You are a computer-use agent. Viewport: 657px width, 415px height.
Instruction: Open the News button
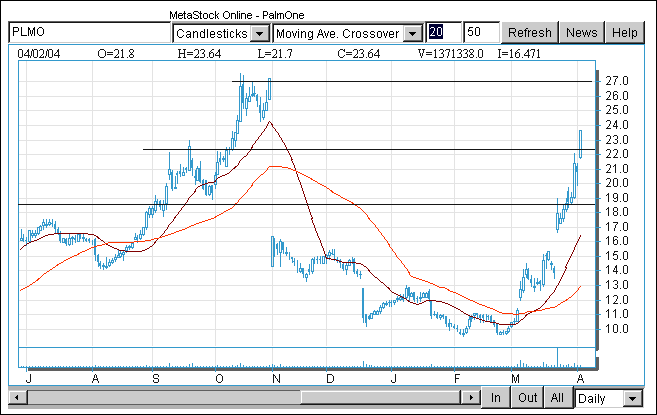pos(581,33)
